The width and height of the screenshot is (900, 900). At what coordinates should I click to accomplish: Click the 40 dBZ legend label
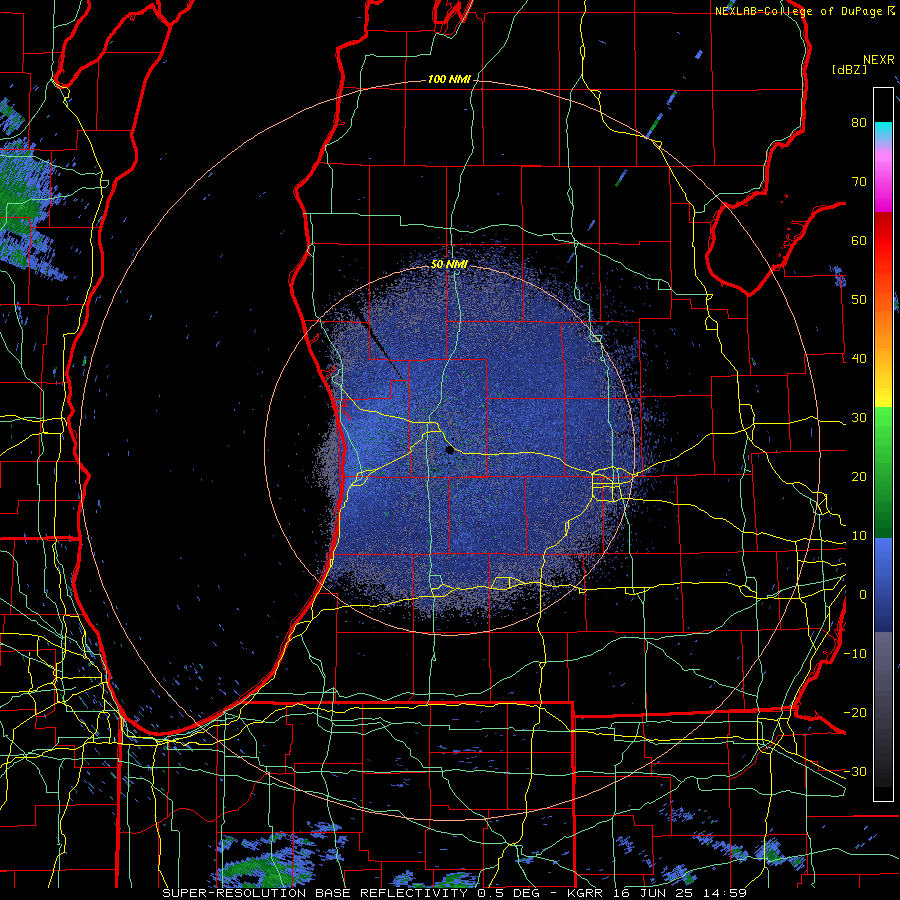click(x=859, y=359)
